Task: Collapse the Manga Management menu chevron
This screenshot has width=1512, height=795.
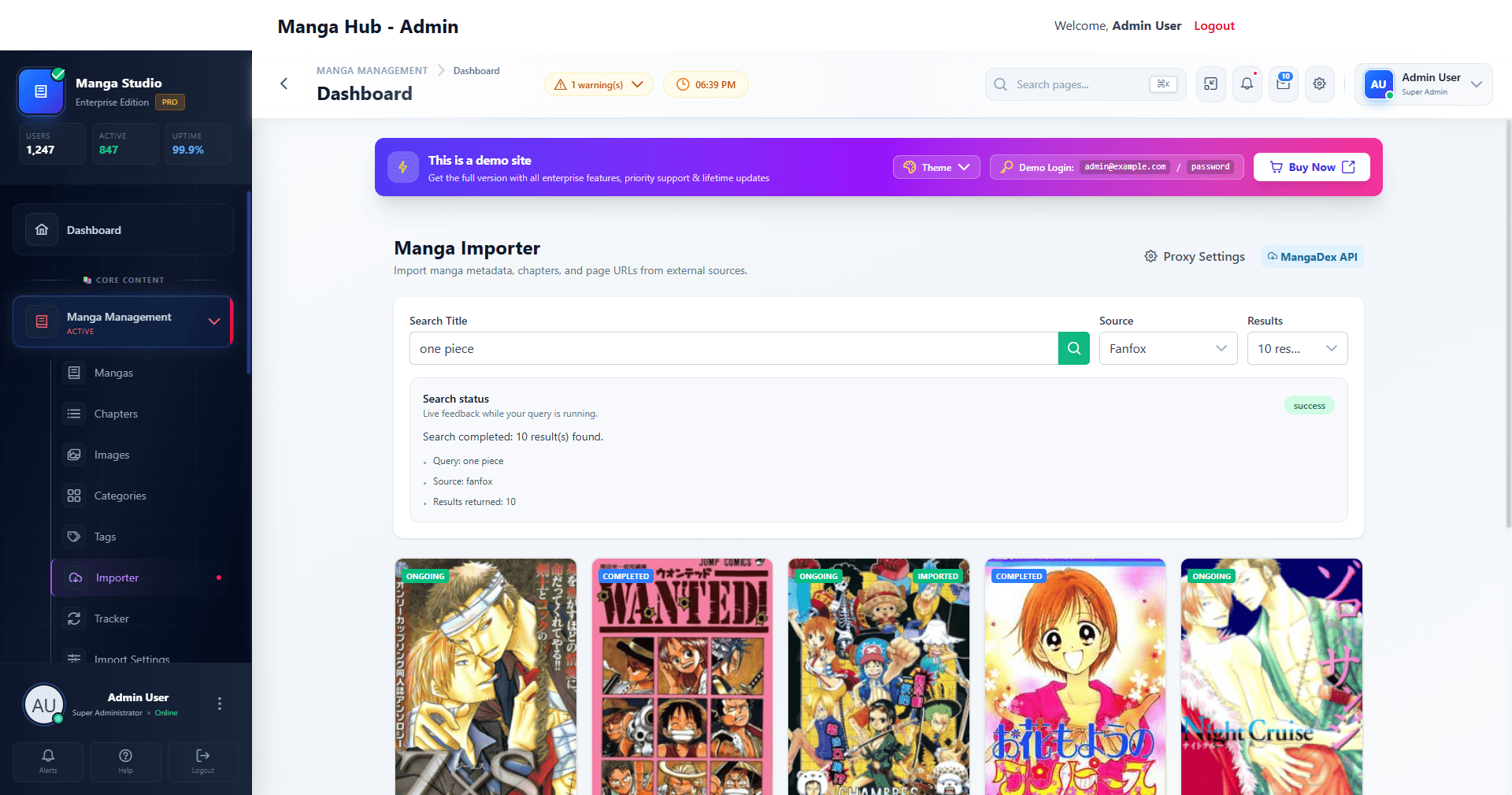Action: pos(214,321)
